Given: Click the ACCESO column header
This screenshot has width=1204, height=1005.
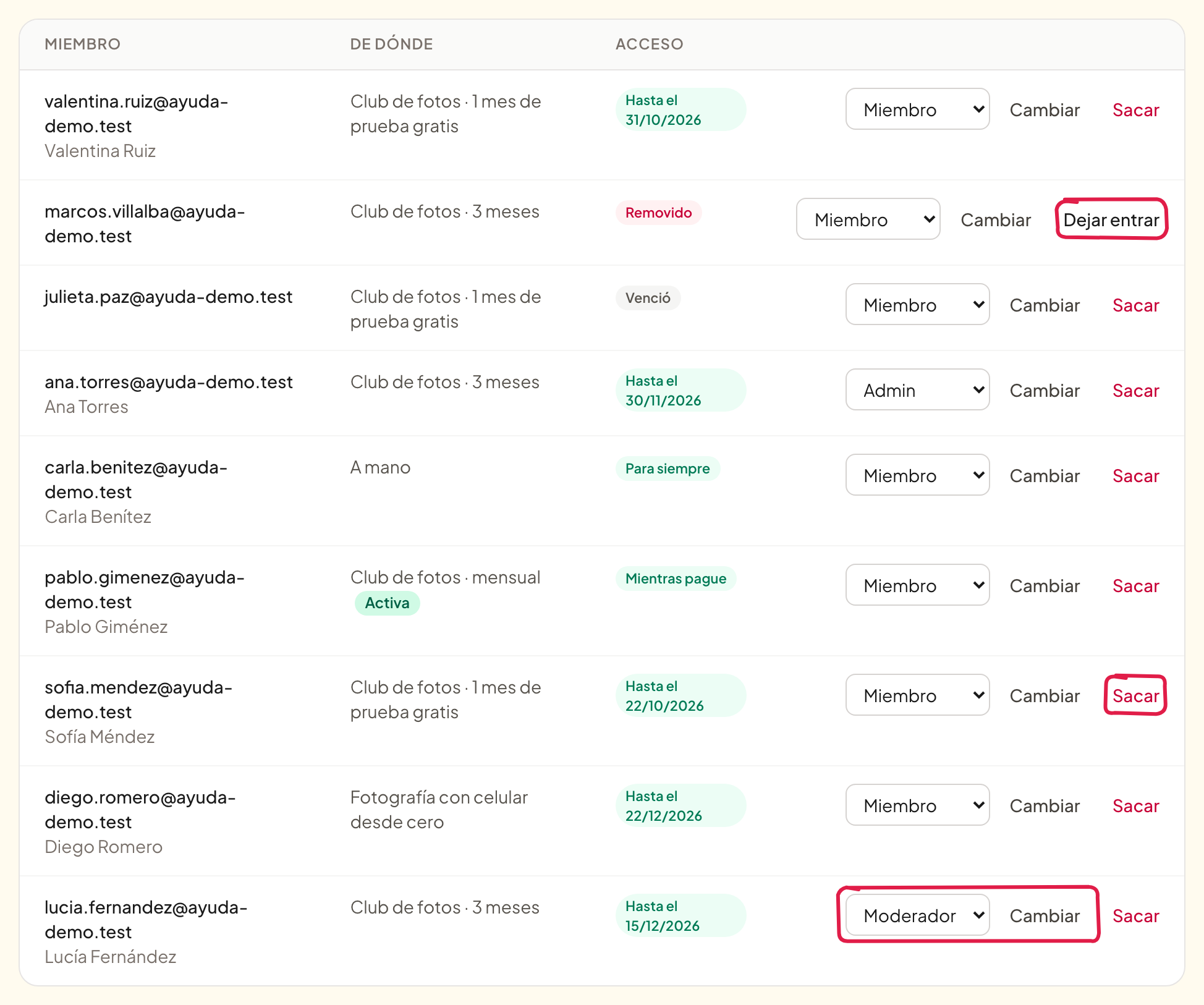Looking at the screenshot, I should tap(649, 44).
